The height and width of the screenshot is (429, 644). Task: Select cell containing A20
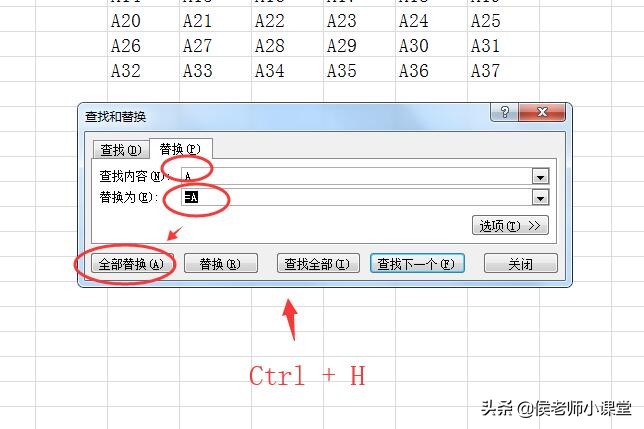pos(143,20)
